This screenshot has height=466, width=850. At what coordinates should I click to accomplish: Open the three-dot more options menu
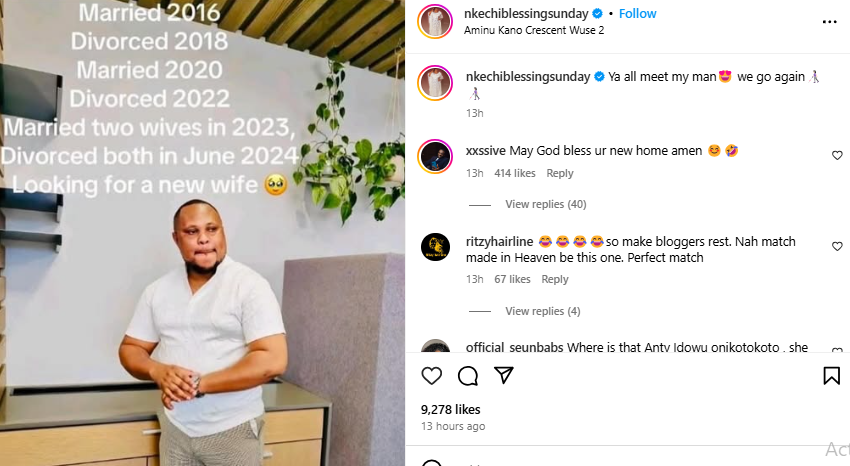(x=829, y=20)
